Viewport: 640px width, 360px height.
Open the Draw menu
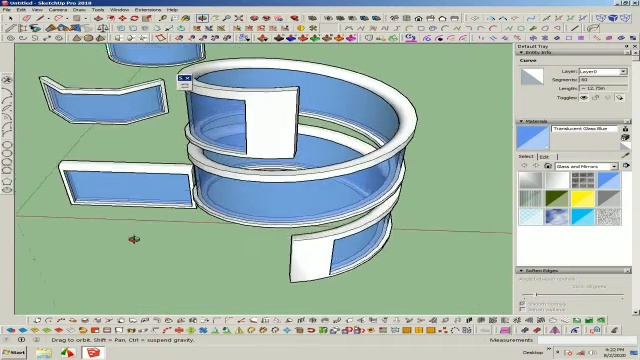[79, 9]
